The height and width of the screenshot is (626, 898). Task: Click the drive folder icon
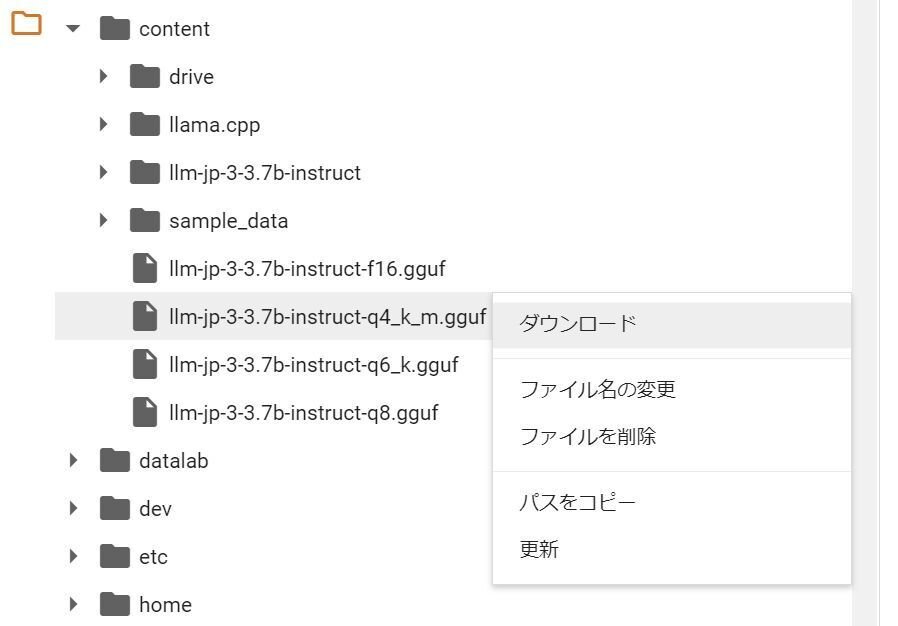[x=144, y=76]
